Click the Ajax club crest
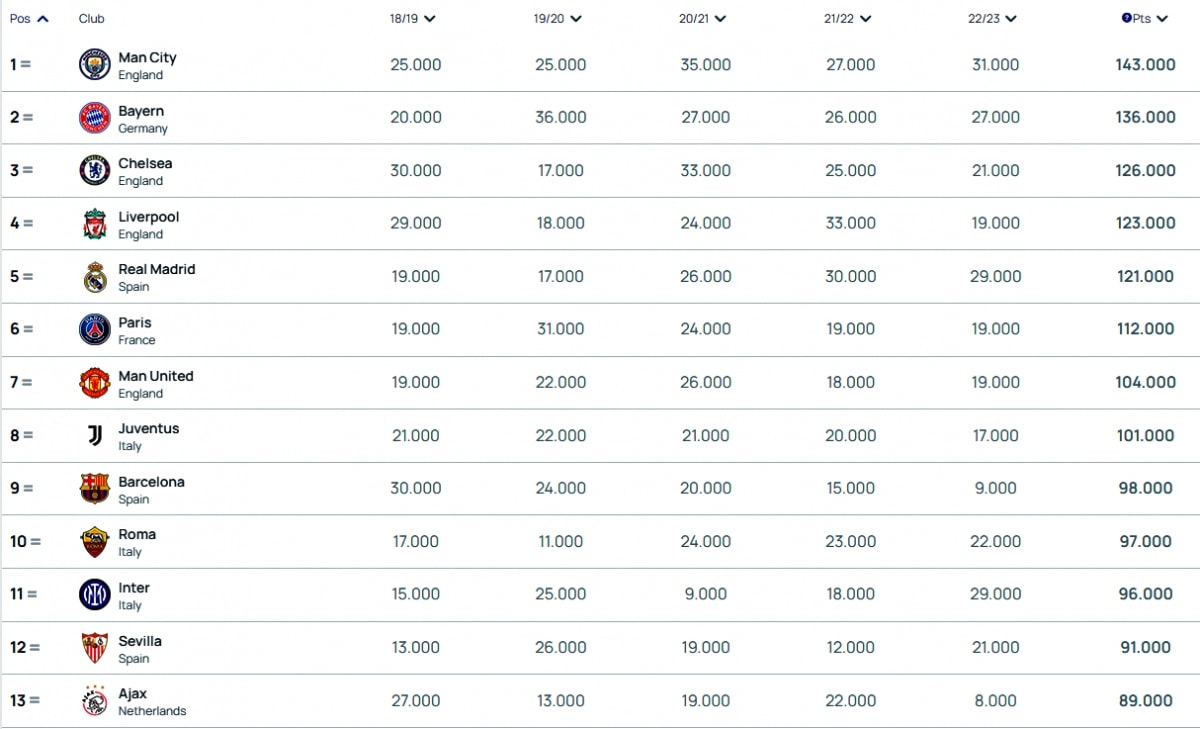Viewport: 1200px width, 729px height. 95,701
